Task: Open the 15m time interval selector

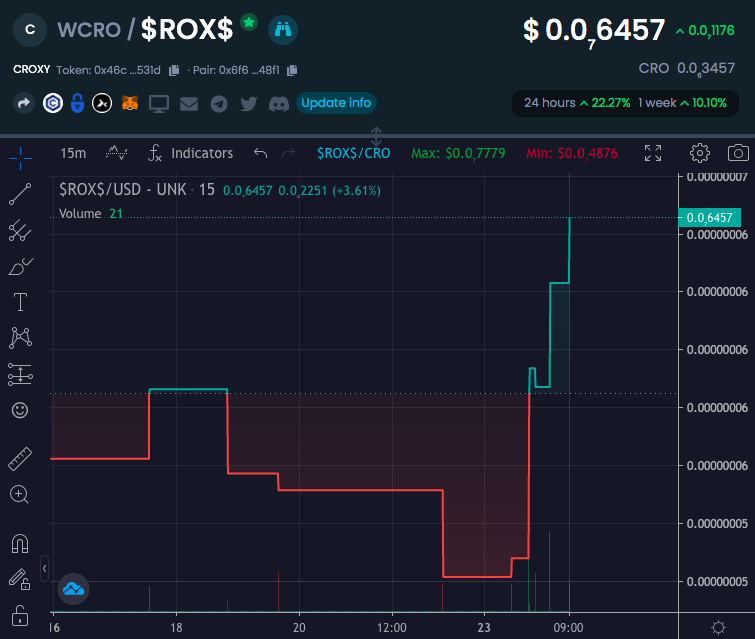Action: pos(73,153)
